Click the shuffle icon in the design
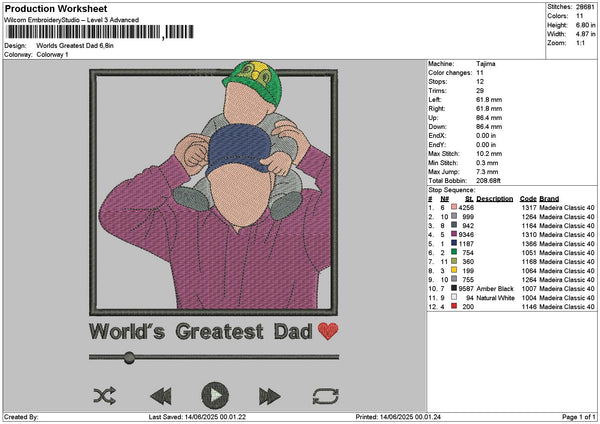The width and height of the screenshot is (600, 424). click(x=104, y=395)
